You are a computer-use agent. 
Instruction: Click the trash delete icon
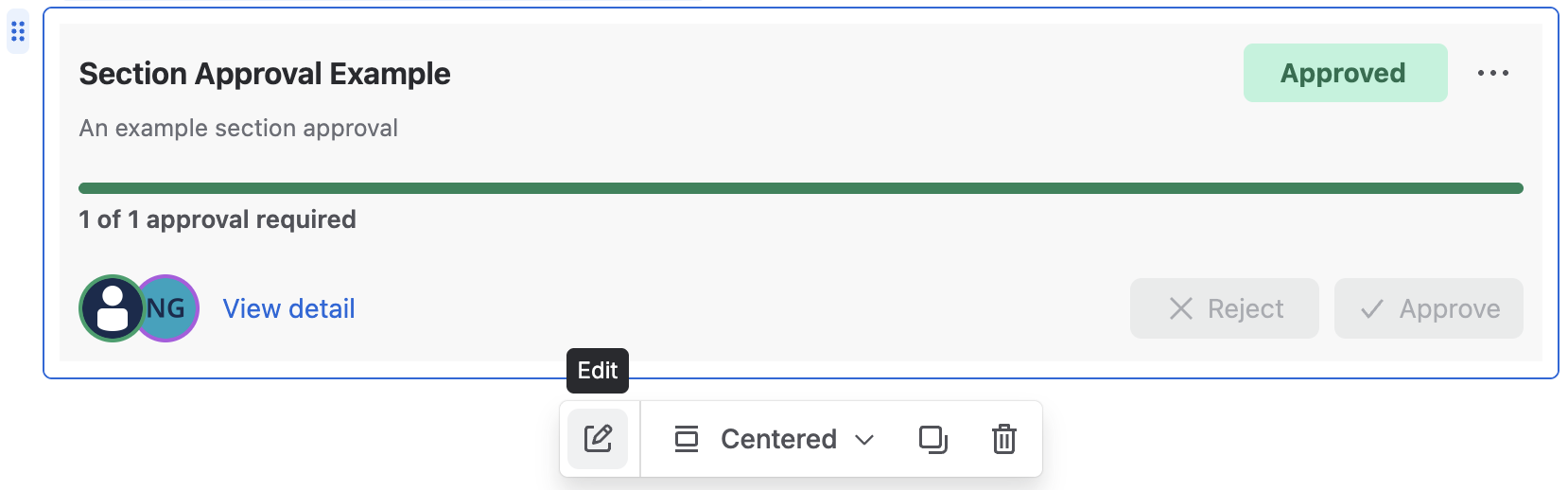[1003, 439]
